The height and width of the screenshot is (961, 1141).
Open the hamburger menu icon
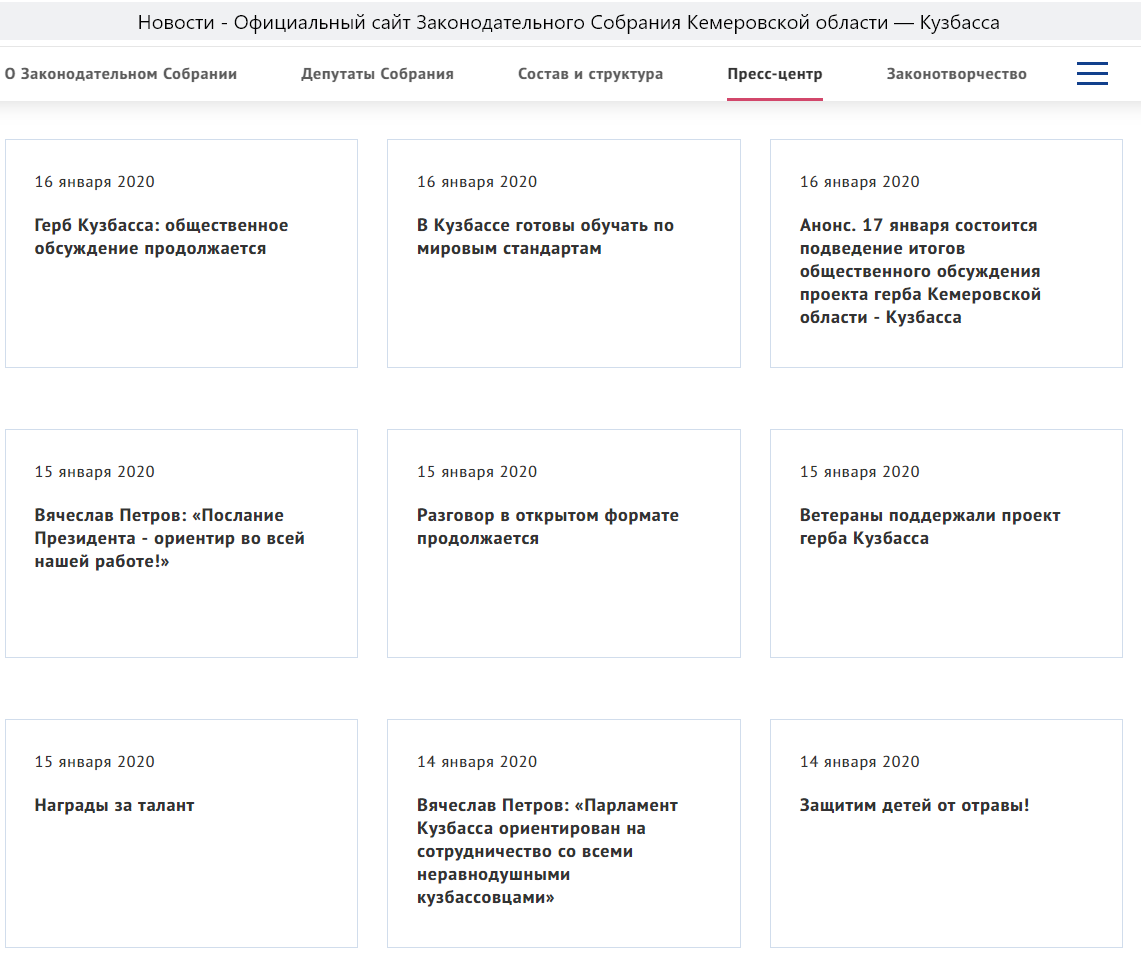[1092, 73]
